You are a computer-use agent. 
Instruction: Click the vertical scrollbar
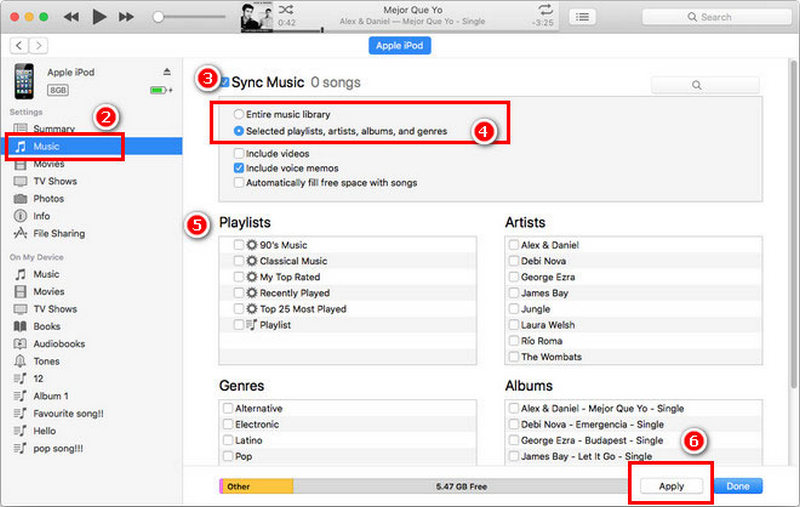click(x=793, y=224)
